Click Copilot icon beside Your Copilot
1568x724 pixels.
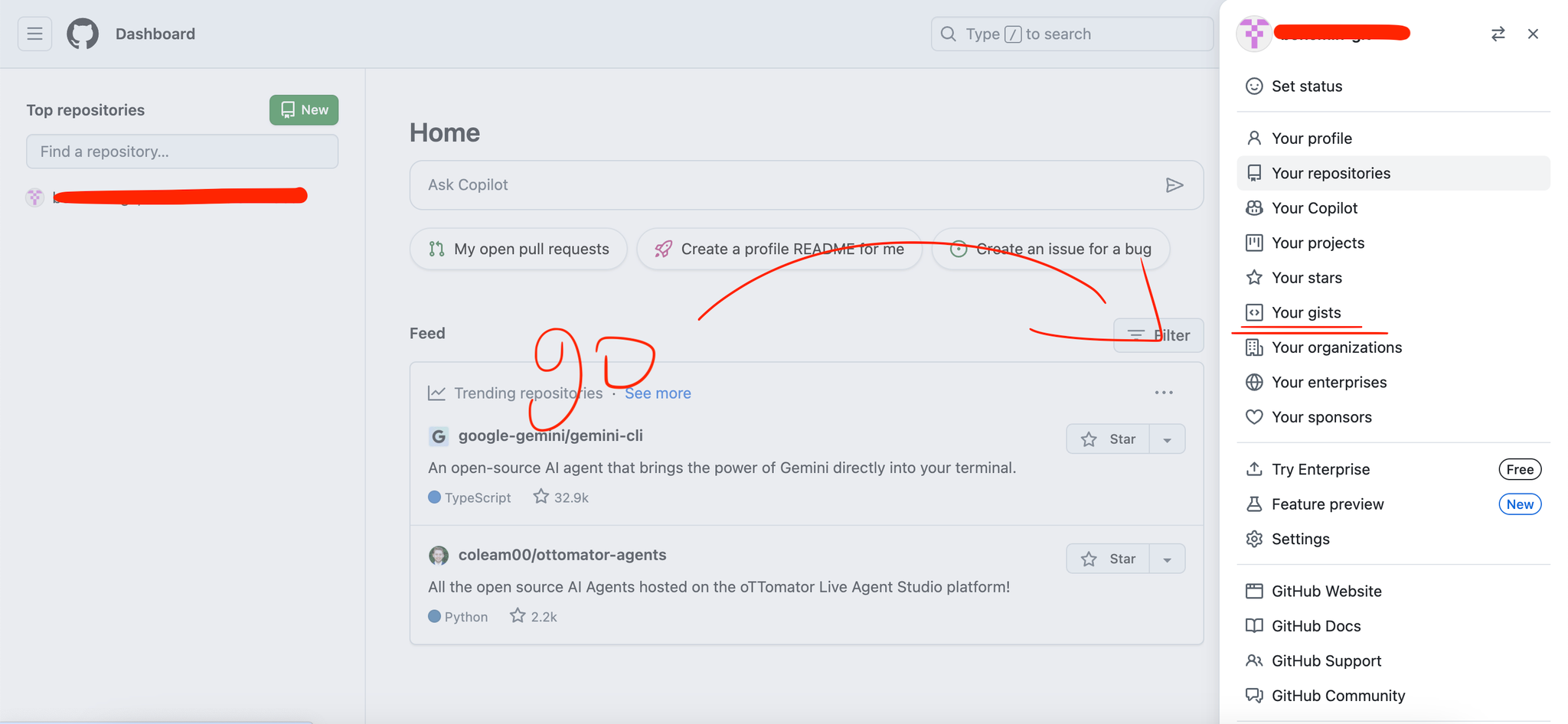click(1254, 207)
